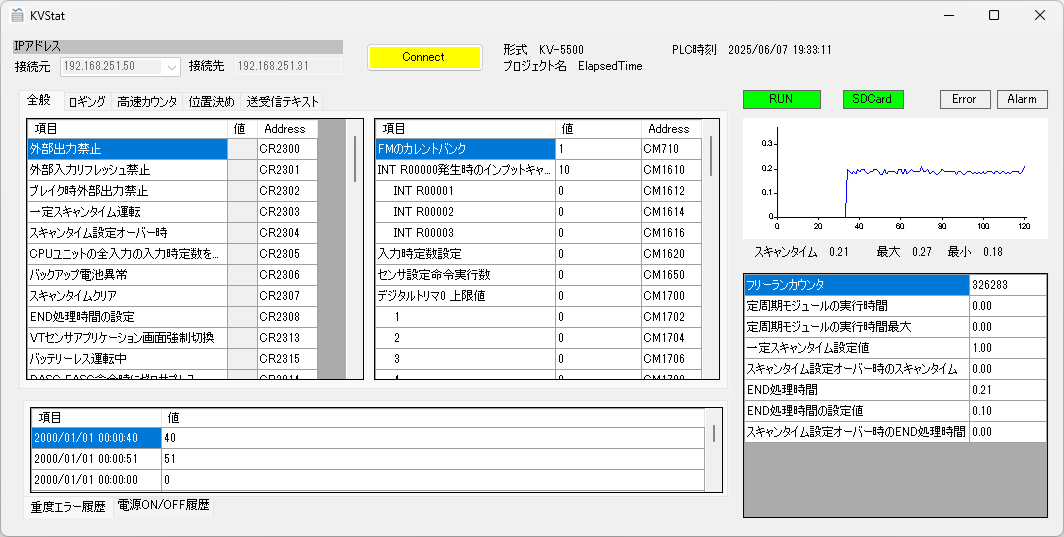Select the 位置決め tab
The image size is (1064, 537).
pos(211,102)
